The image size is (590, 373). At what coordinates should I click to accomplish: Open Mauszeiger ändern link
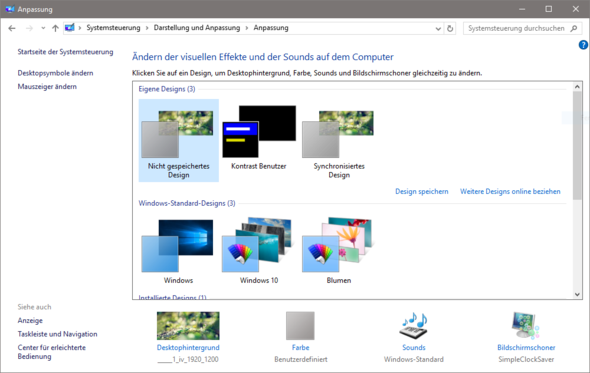click(47, 87)
